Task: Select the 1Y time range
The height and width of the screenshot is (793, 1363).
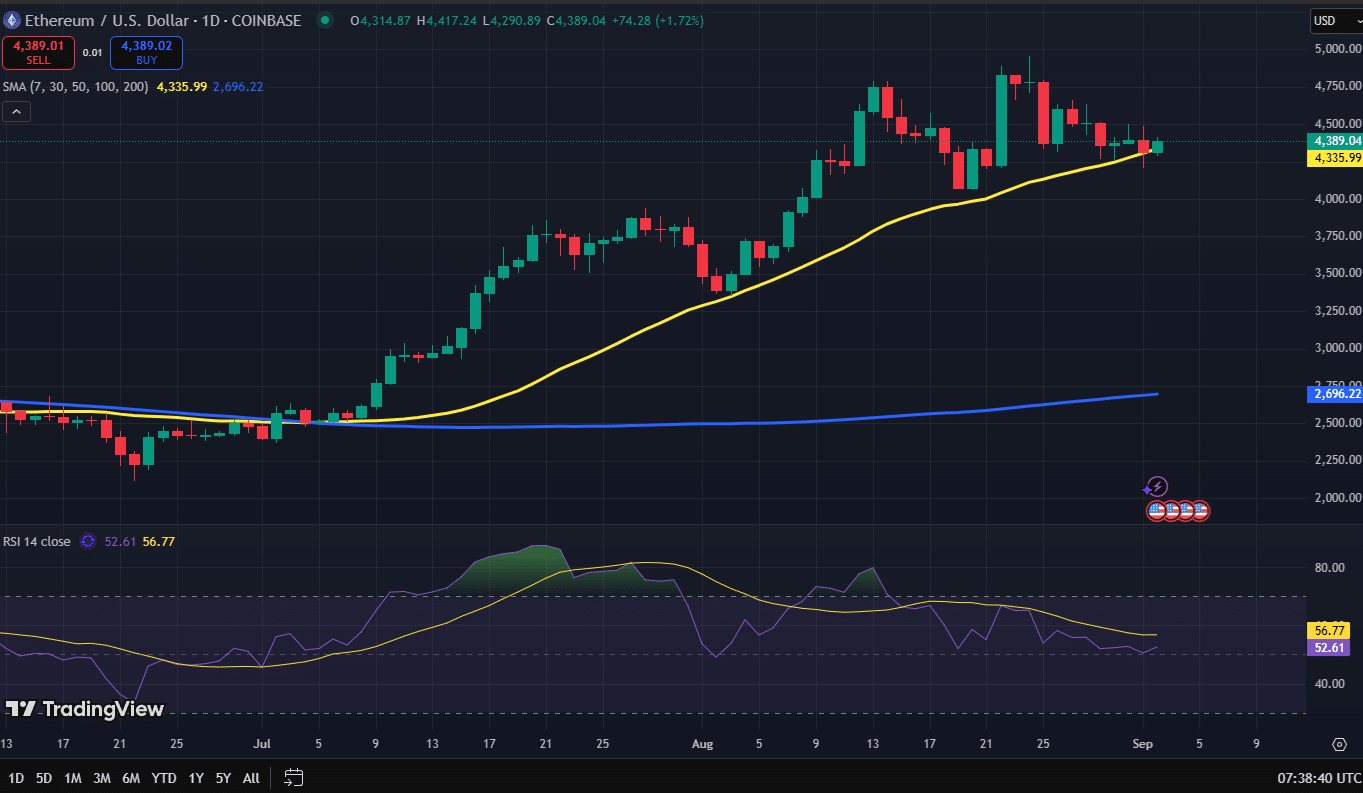Action: [196, 777]
